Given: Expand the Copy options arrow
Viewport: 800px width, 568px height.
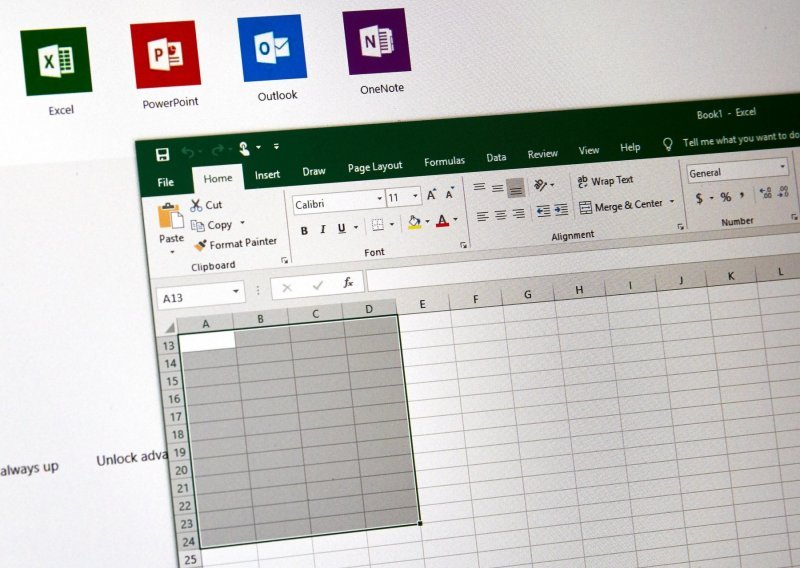Looking at the screenshot, I should click(242, 223).
